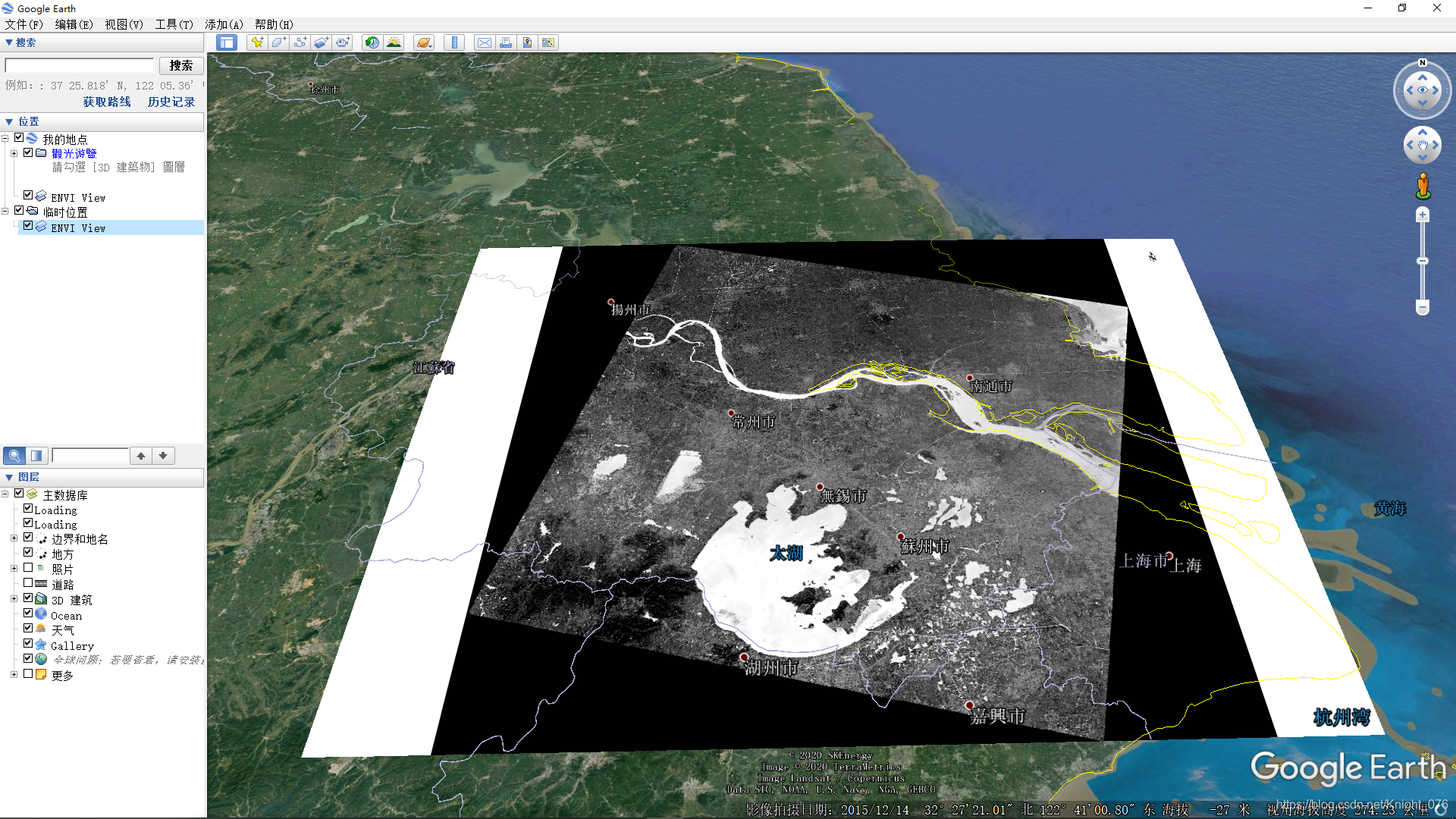Open the 添加(A) menu

point(224,24)
